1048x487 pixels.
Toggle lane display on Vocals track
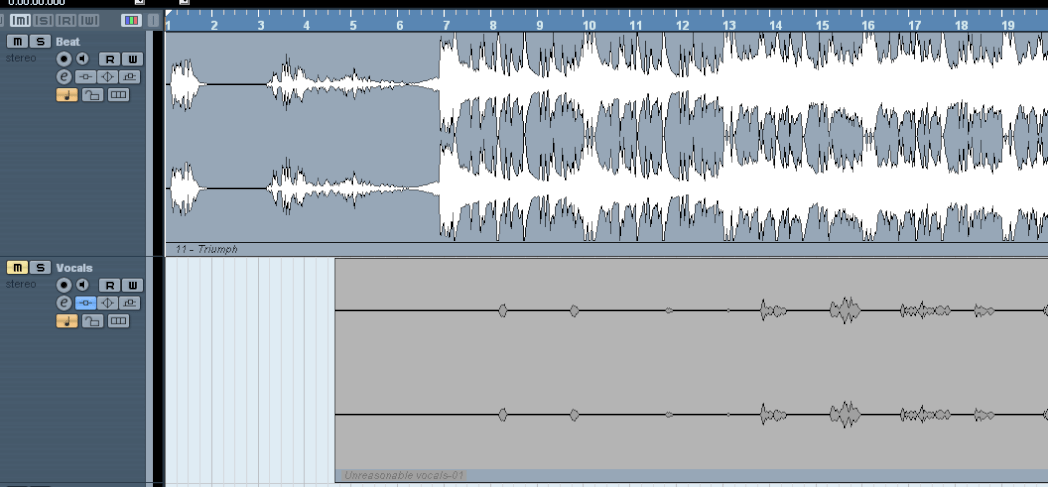point(118,321)
